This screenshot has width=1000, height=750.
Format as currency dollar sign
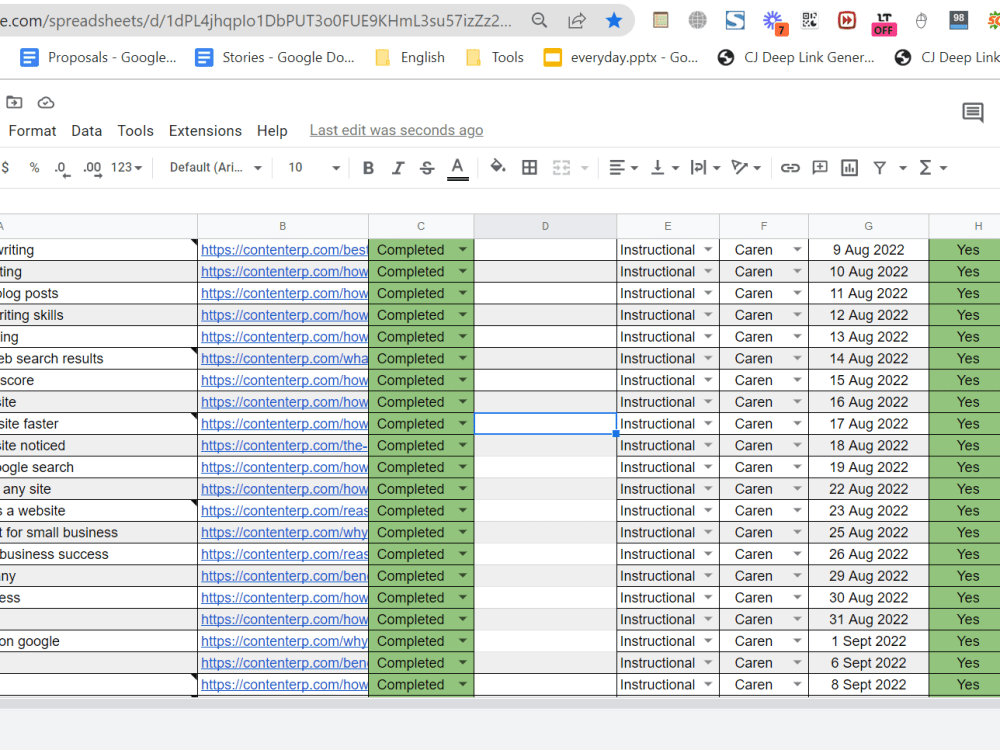tap(5, 168)
